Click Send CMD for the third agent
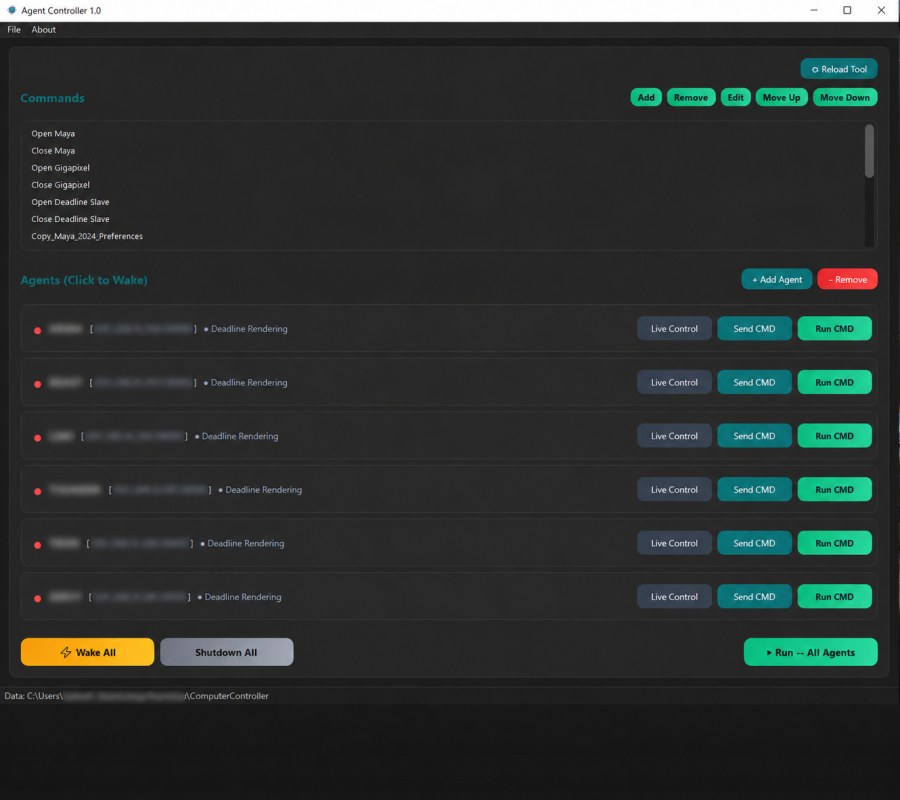Image resolution: width=900 pixels, height=800 pixels. coord(754,436)
